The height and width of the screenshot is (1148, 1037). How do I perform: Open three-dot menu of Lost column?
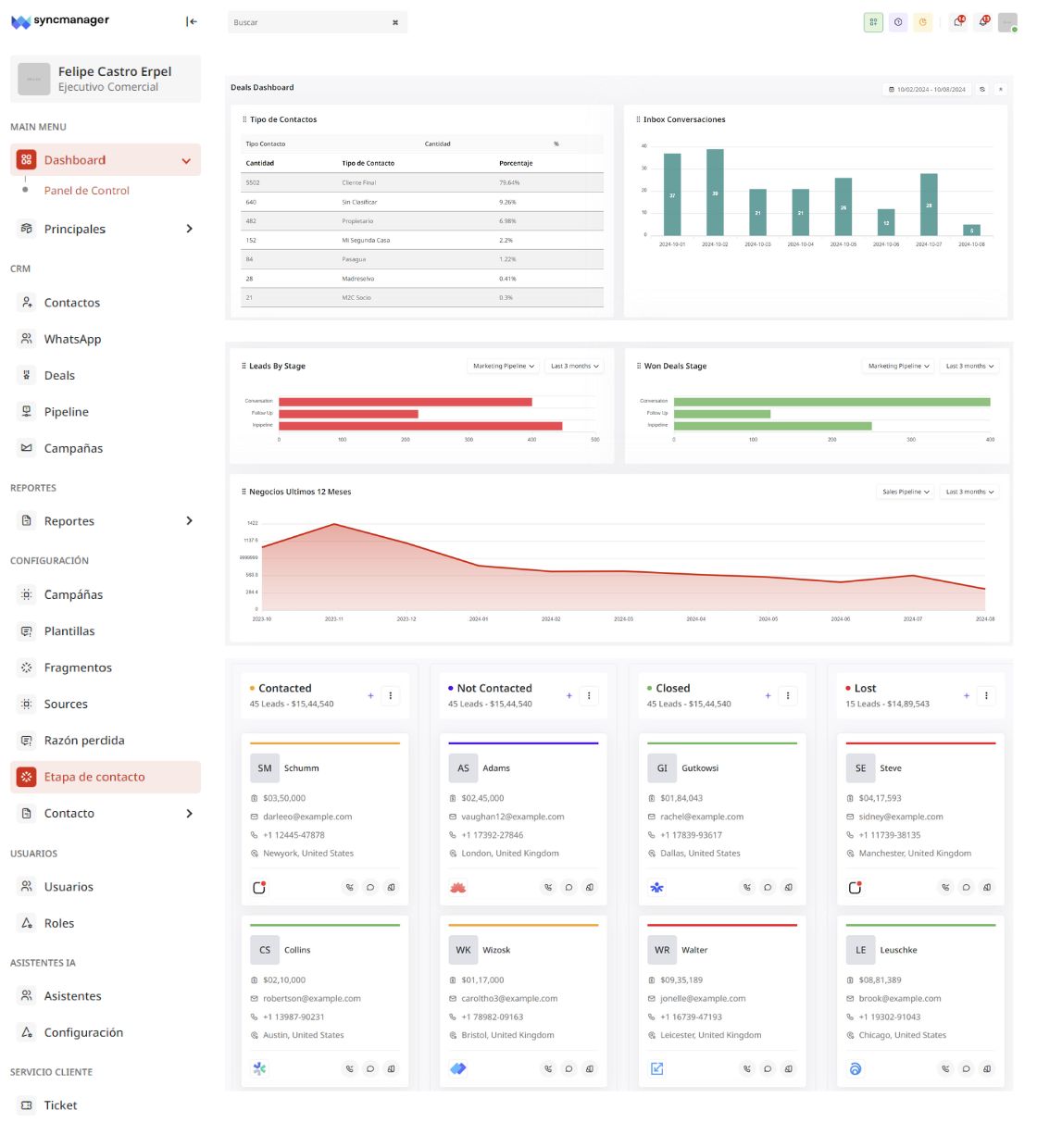click(x=986, y=695)
